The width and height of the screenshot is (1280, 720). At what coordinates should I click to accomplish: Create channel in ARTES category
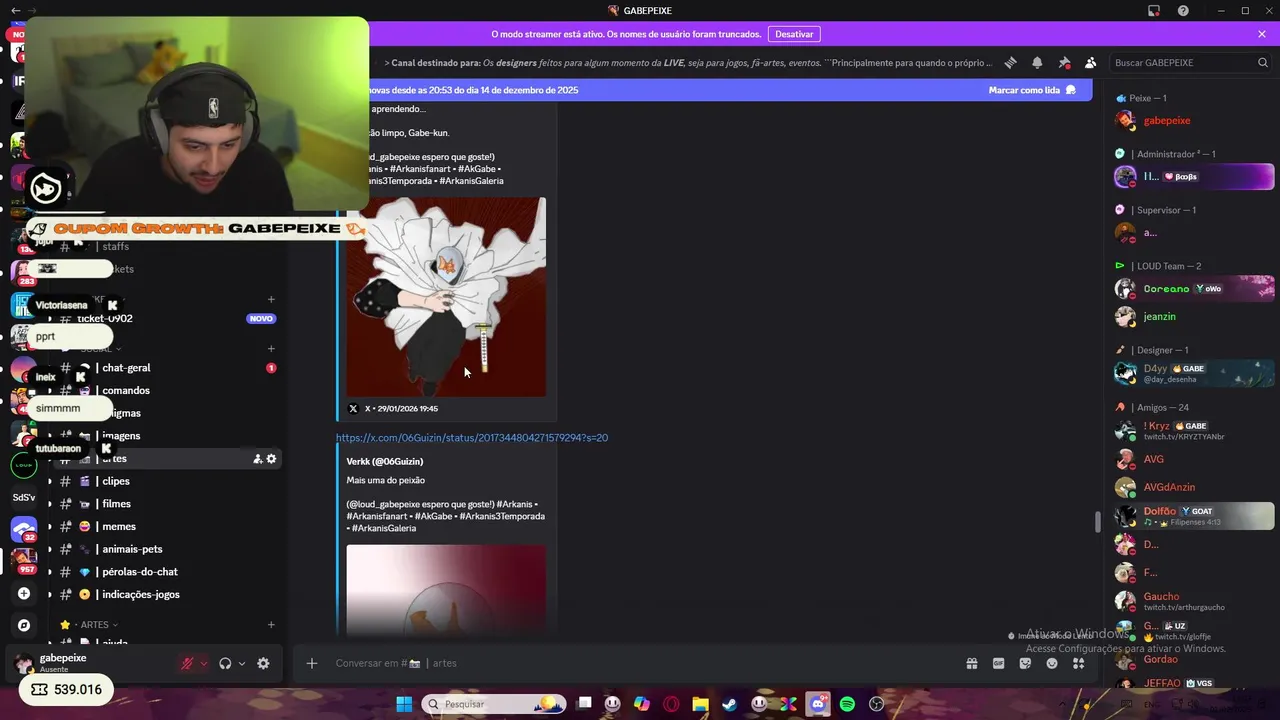tap(271, 625)
